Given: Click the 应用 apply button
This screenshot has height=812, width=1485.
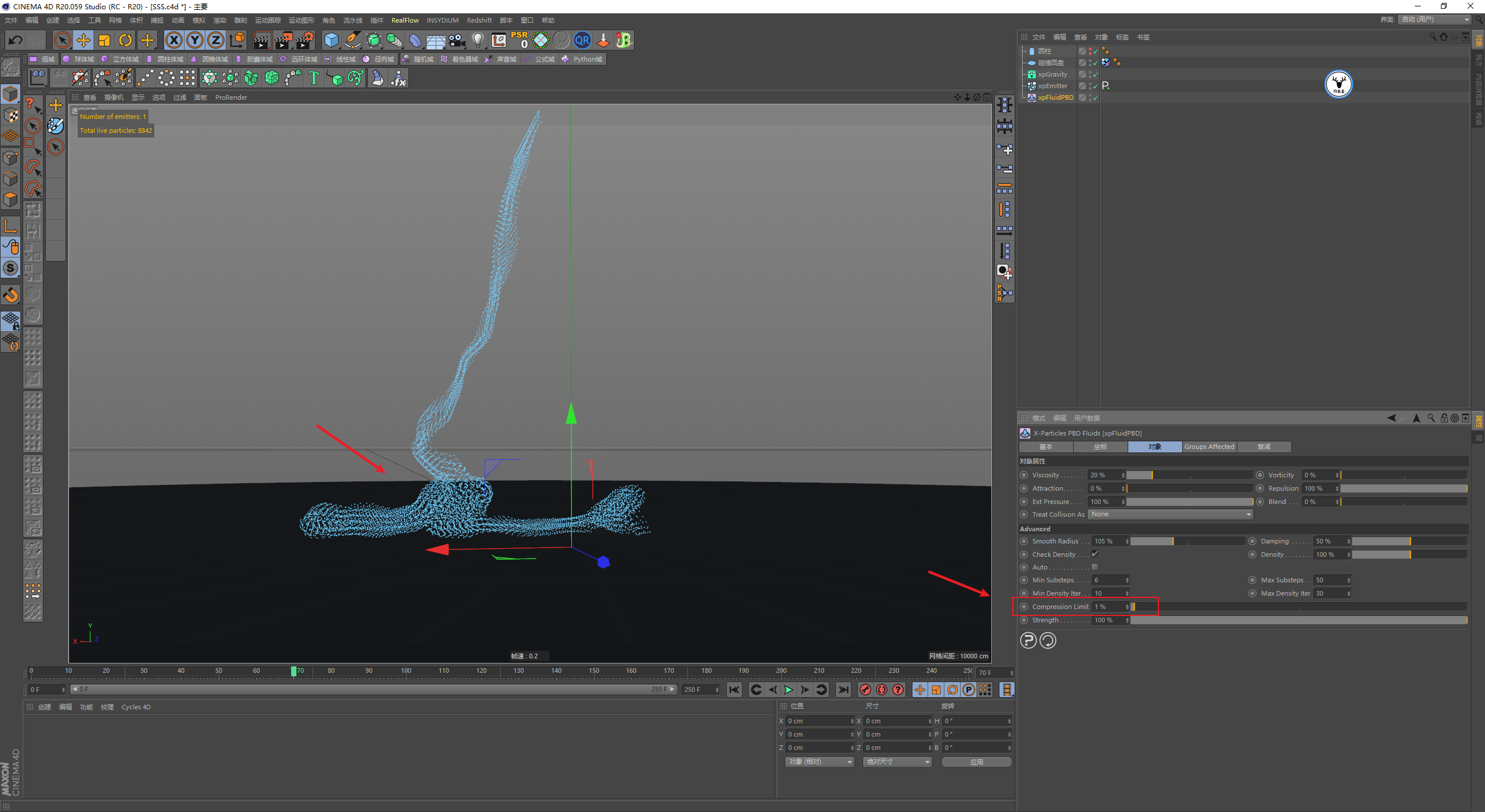Looking at the screenshot, I should [x=977, y=762].
